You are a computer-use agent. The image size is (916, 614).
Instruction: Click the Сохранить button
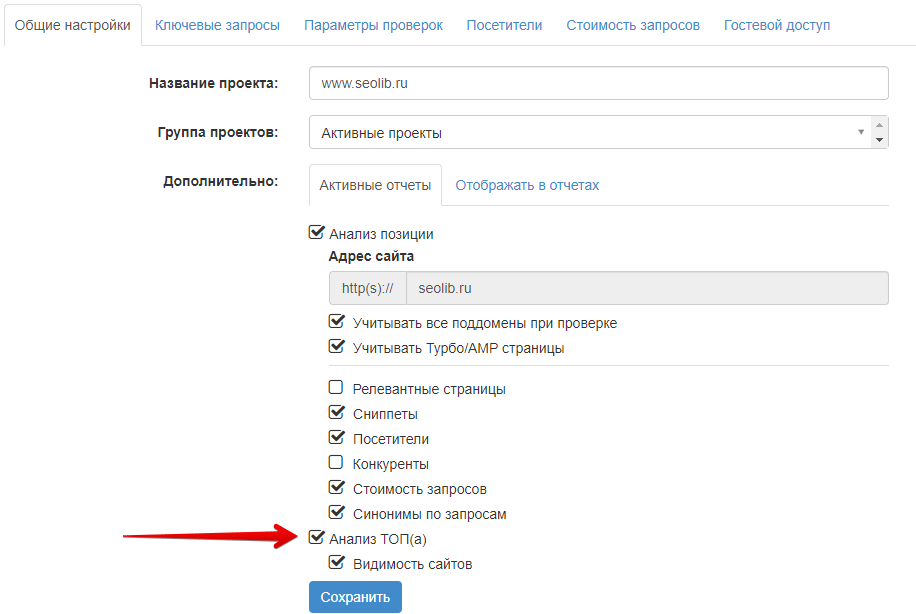pos(355,597)
